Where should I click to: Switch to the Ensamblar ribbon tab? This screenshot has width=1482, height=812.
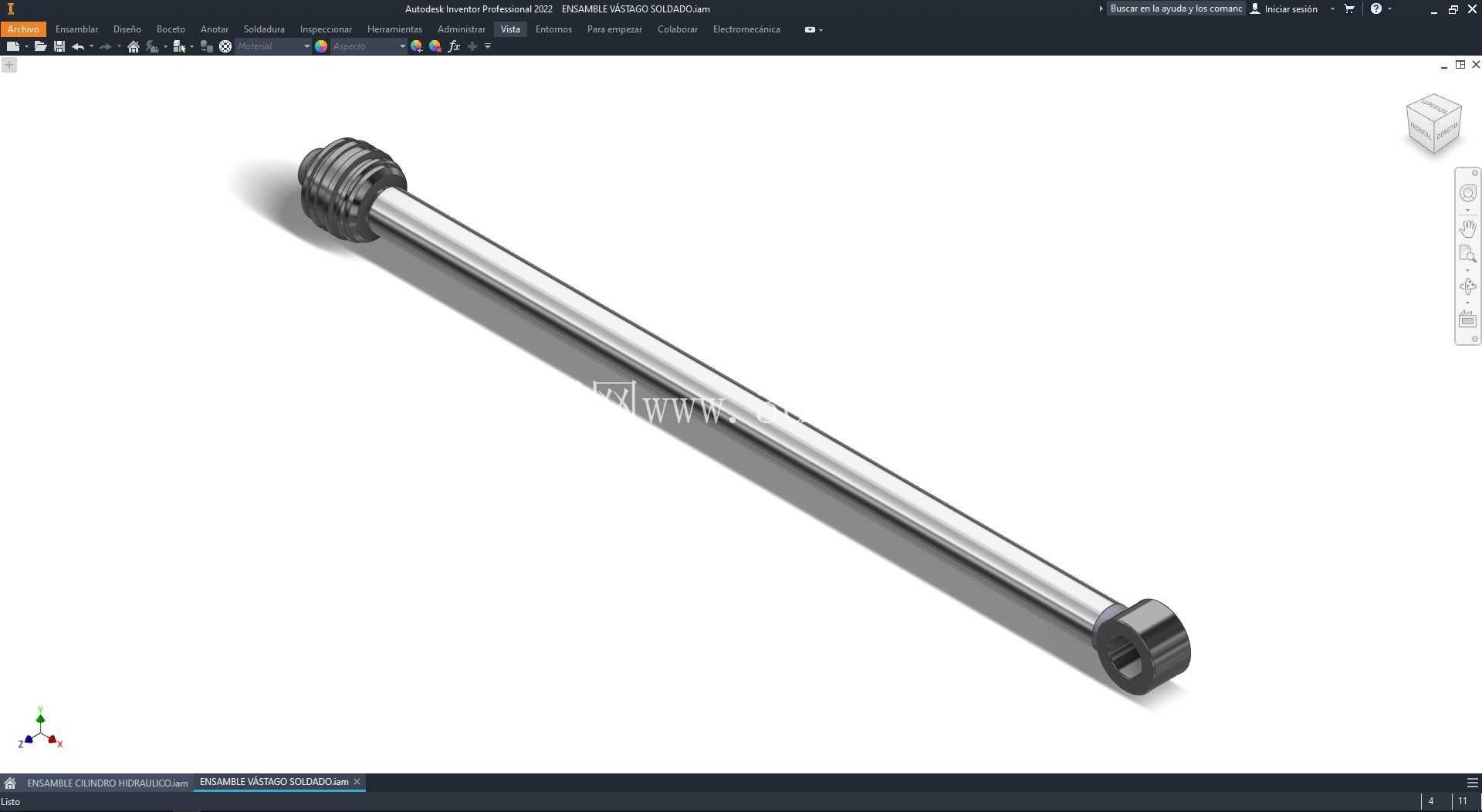click(x=76, y=29)
